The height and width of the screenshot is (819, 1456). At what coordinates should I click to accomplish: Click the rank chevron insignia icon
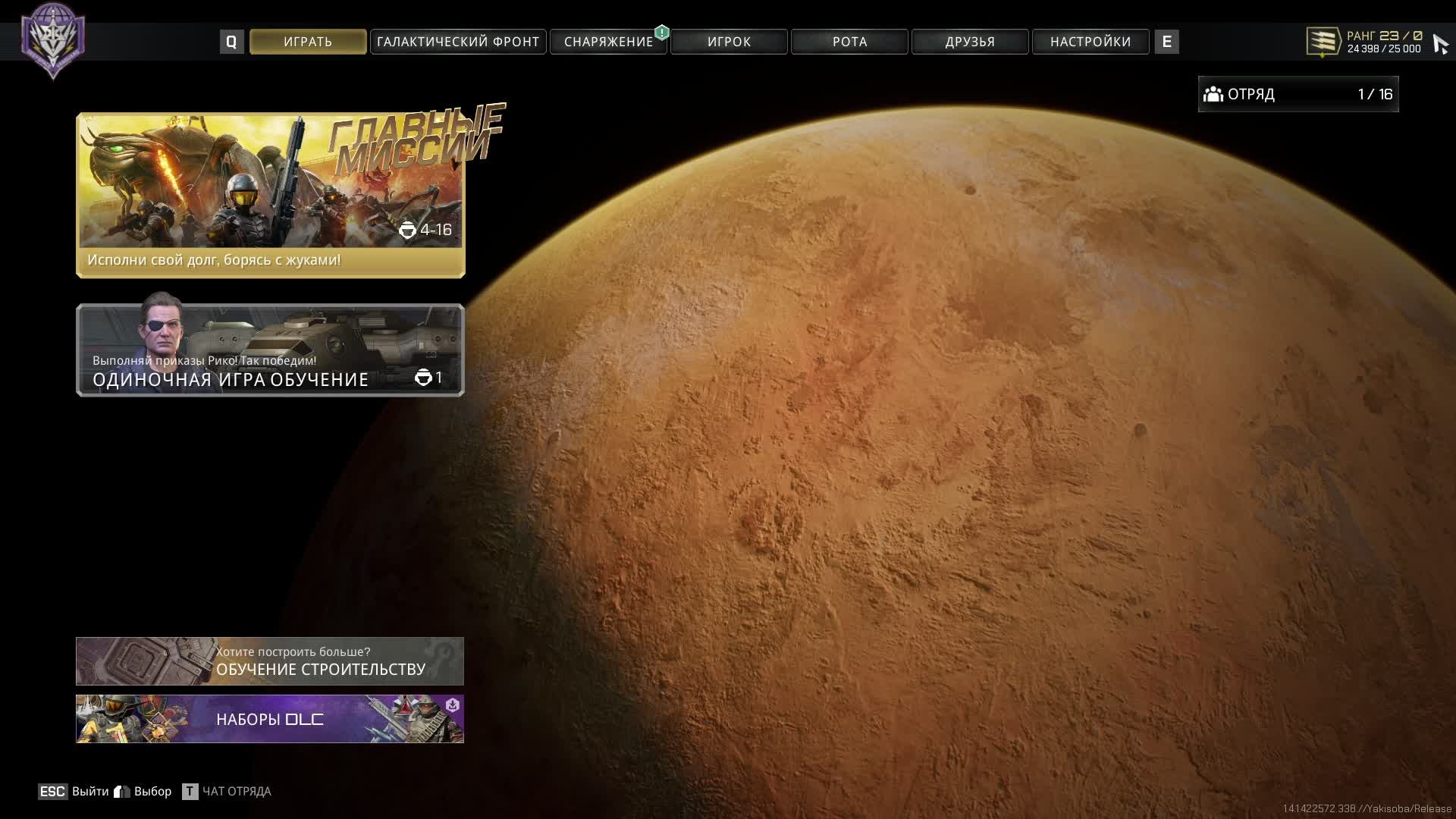pyautogui.click(x=1323, y=42)
